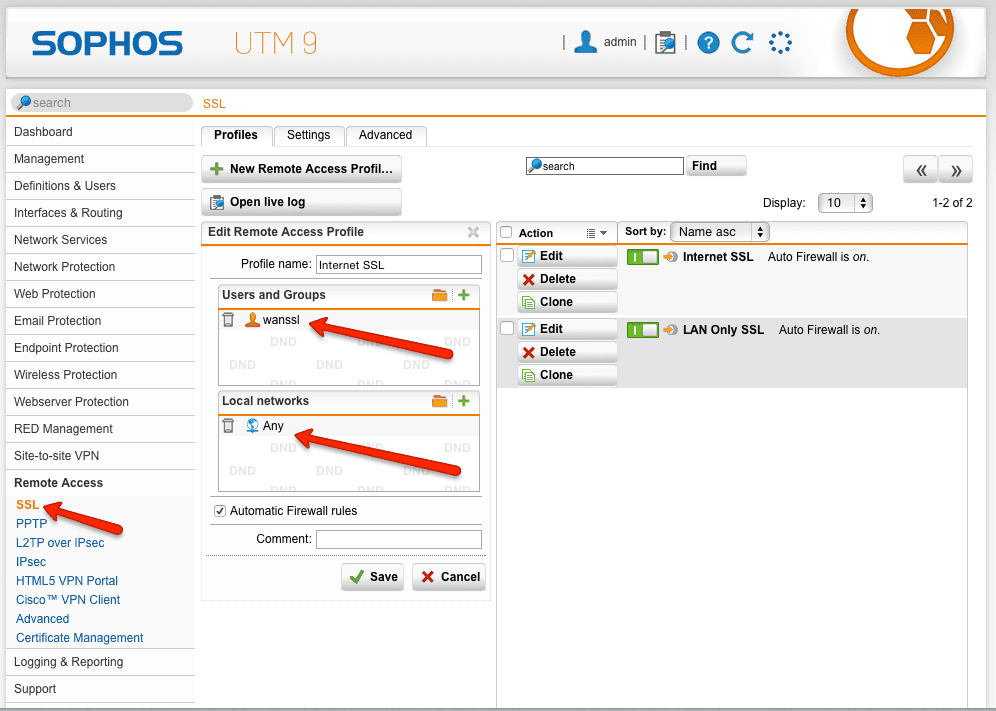Cancel editing the profile

click(449, 577)
